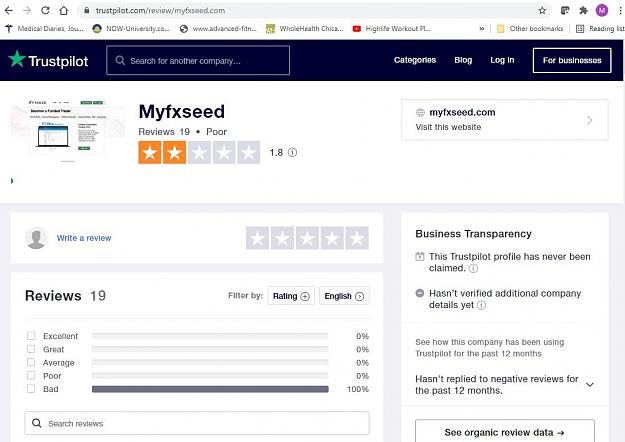The image size is (625, 442).
Task: Open the WholeHealth Chicago bookmark
Action: pos(305,29)
